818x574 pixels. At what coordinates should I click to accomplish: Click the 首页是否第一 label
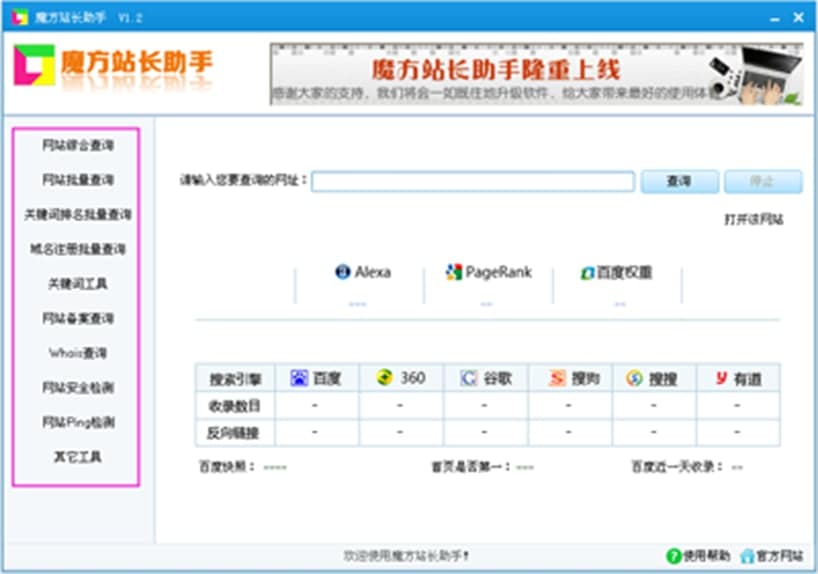click(x=471, y=467)
